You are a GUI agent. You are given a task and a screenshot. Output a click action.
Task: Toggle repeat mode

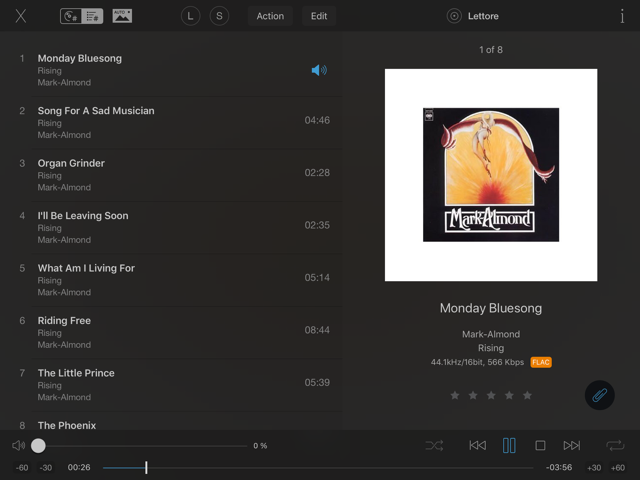coord(615,445)
